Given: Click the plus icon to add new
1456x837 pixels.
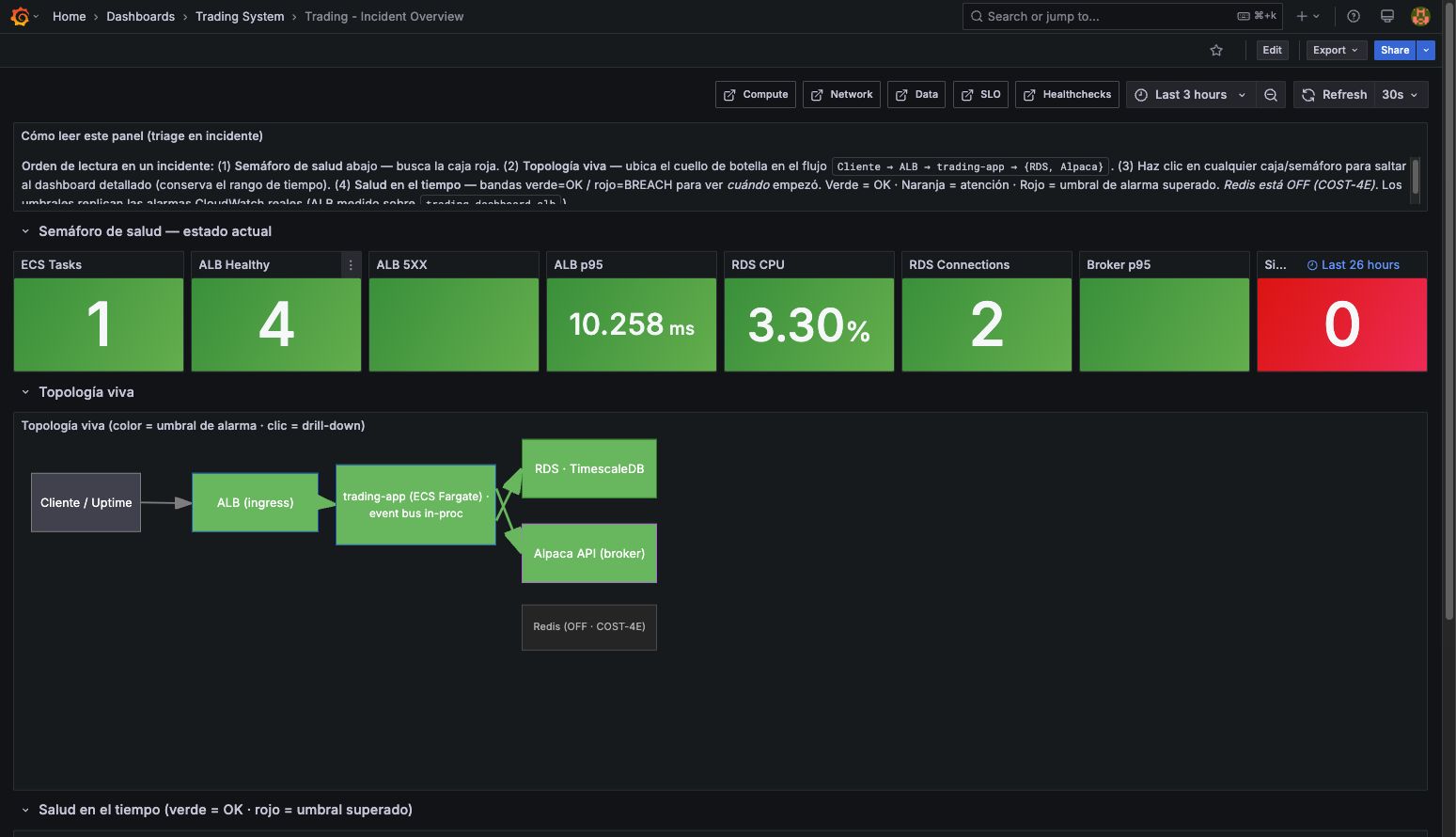Looking at the screenshot, I should tap(1302, 16).
